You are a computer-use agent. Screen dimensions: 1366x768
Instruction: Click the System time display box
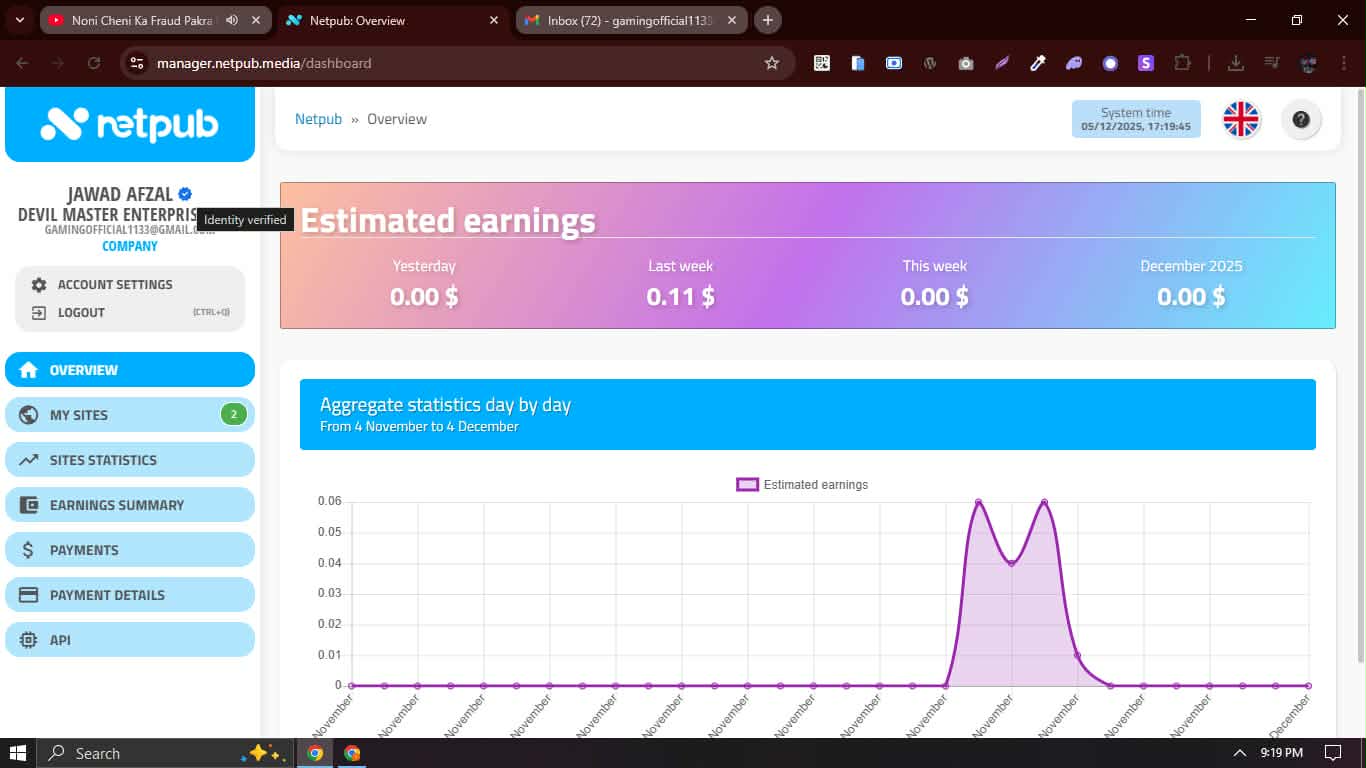(1136, 119)
